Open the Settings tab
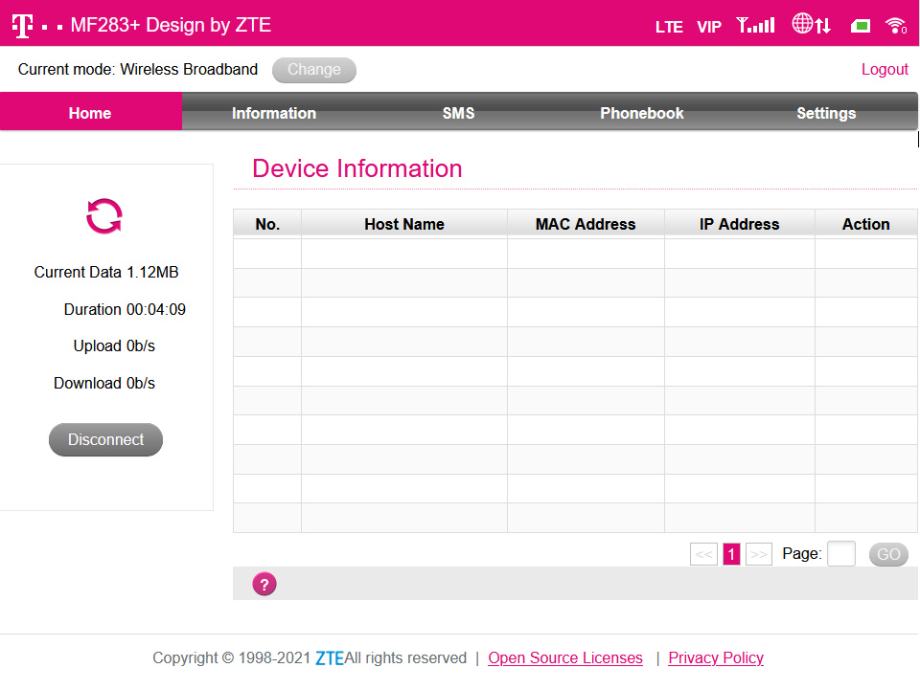Viewport: 920px width, 690px height. click(826, 113)
